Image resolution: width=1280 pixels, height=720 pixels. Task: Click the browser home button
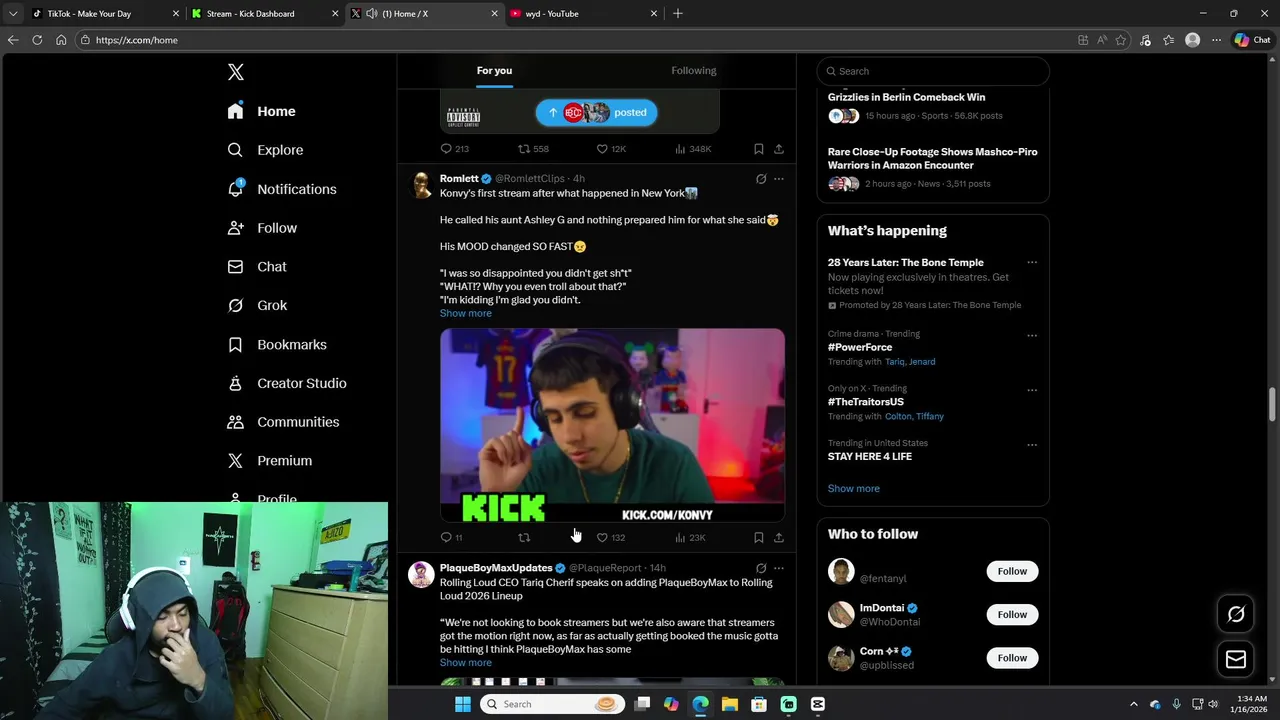61,40
